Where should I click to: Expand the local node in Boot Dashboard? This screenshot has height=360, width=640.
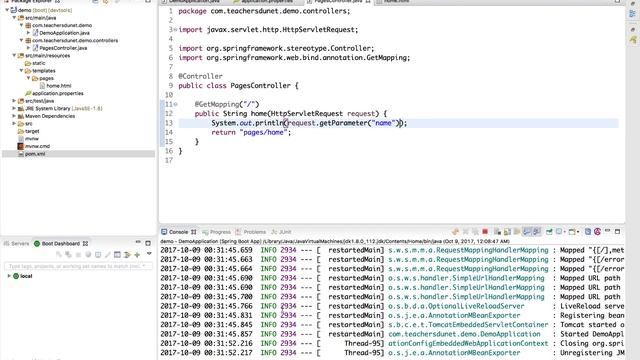[9, 276]
